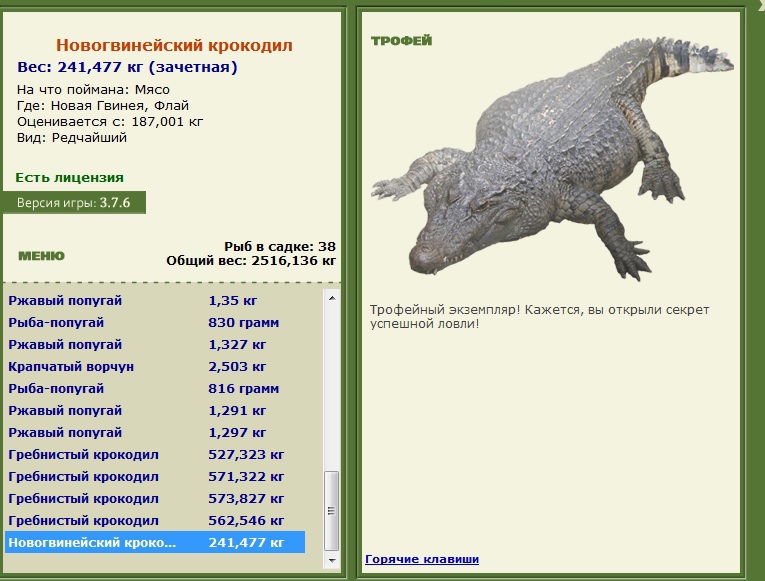Select Гребнистый крокодил 527,323 кг row
Viewport: 765px width, 581px height.
click(155, 455)
